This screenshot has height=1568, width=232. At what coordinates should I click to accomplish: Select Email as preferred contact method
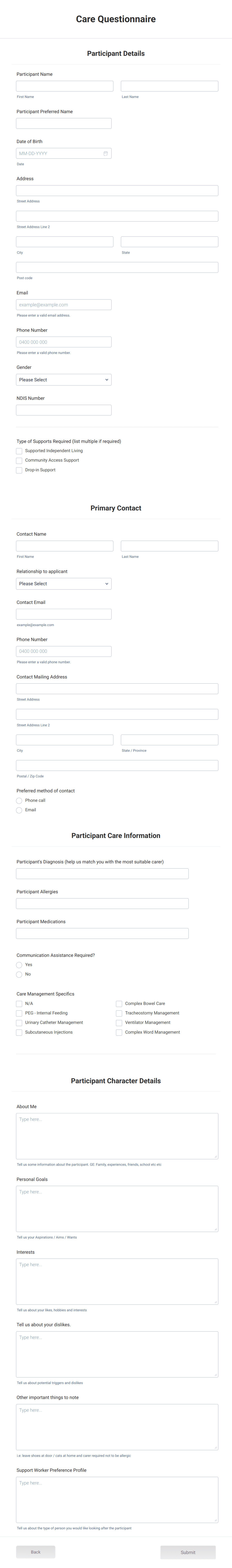19,810
